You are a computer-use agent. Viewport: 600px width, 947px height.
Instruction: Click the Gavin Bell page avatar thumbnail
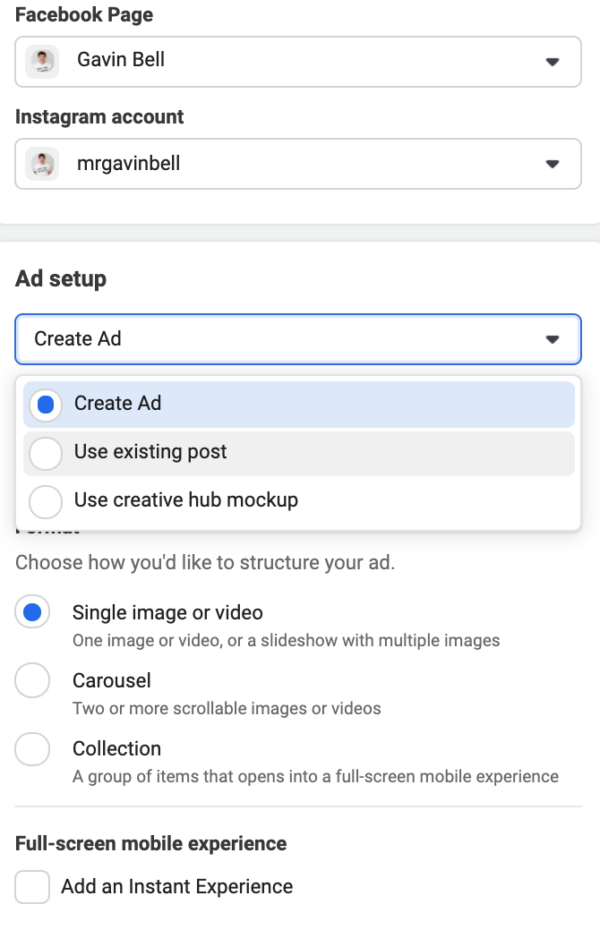pyautogui.click(x=42, y=62)
